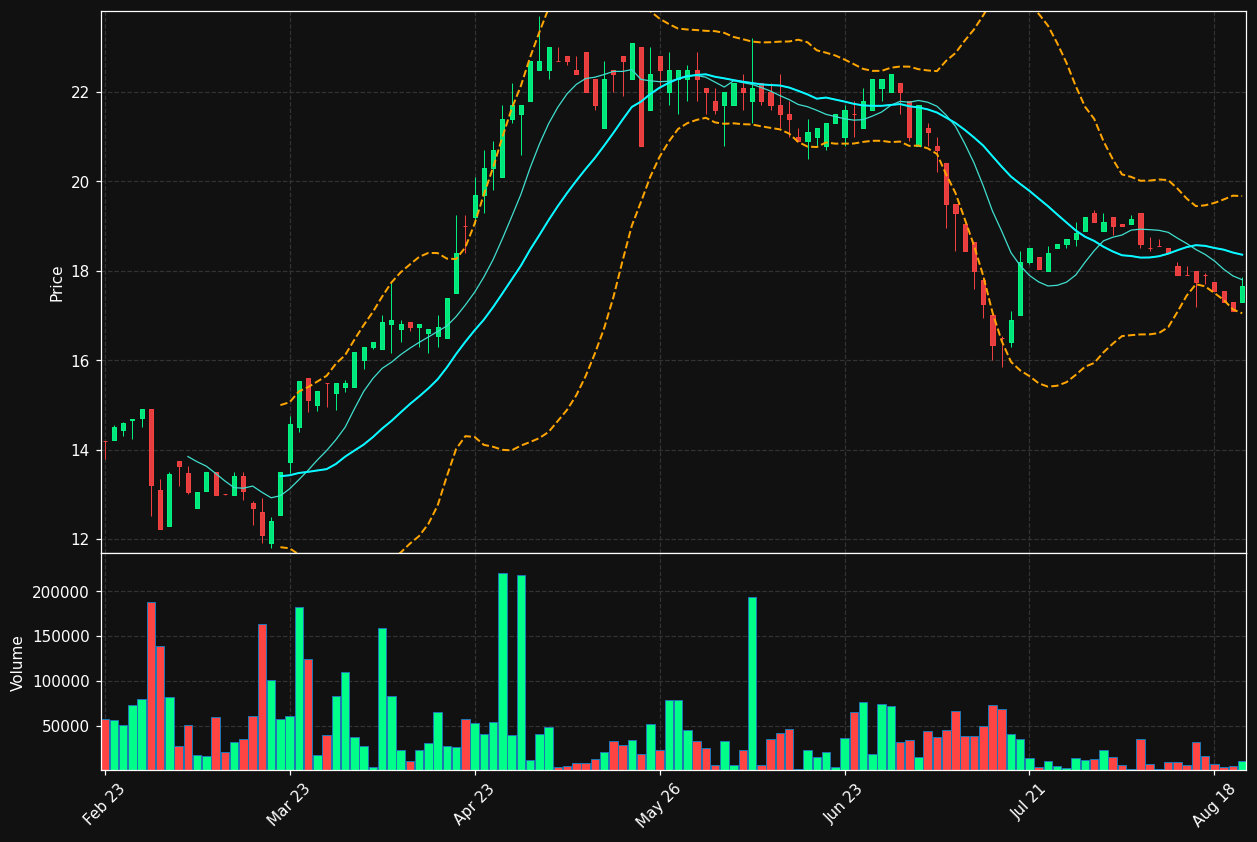This screenshot has width=1257, height=842.
Task: Click the "Apr 23" date label
Action: tap(474, 804)
